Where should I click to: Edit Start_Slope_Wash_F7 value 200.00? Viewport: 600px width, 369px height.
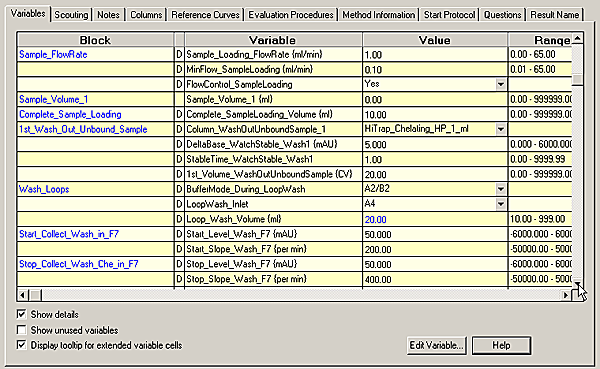pyautogui.click(x=435, y=249)
